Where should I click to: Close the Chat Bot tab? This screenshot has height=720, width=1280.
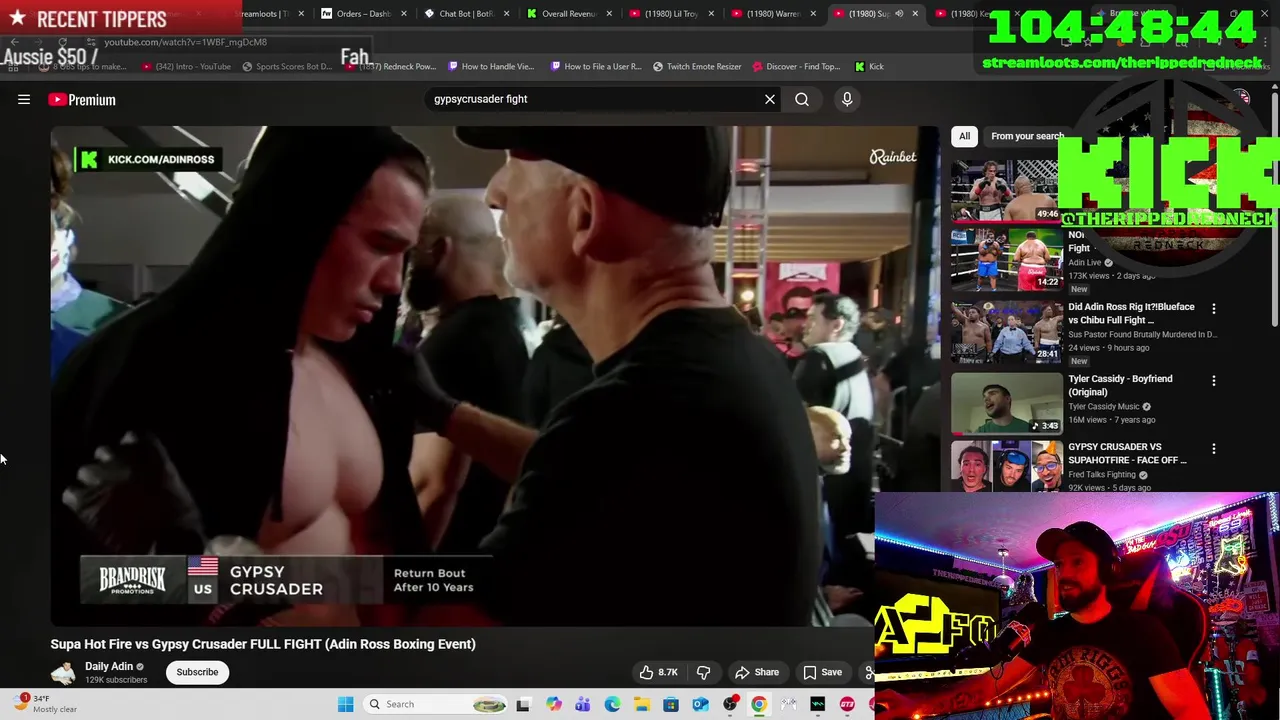click(x=507, y=14)
